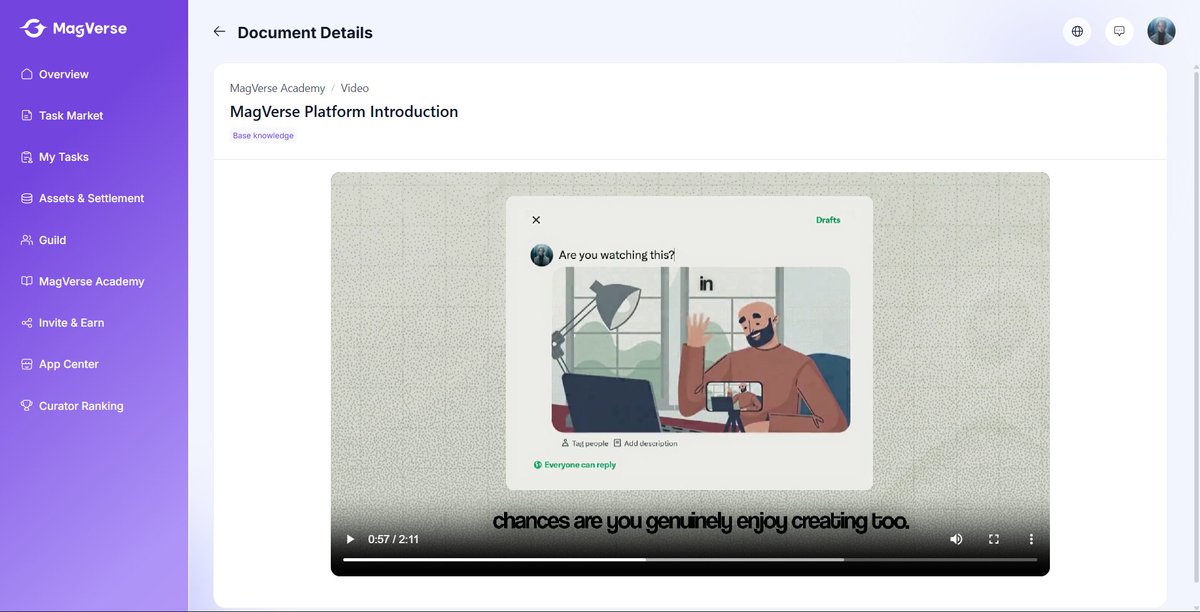Click the Curator Ranking trophy icon

tap(27, 406)
